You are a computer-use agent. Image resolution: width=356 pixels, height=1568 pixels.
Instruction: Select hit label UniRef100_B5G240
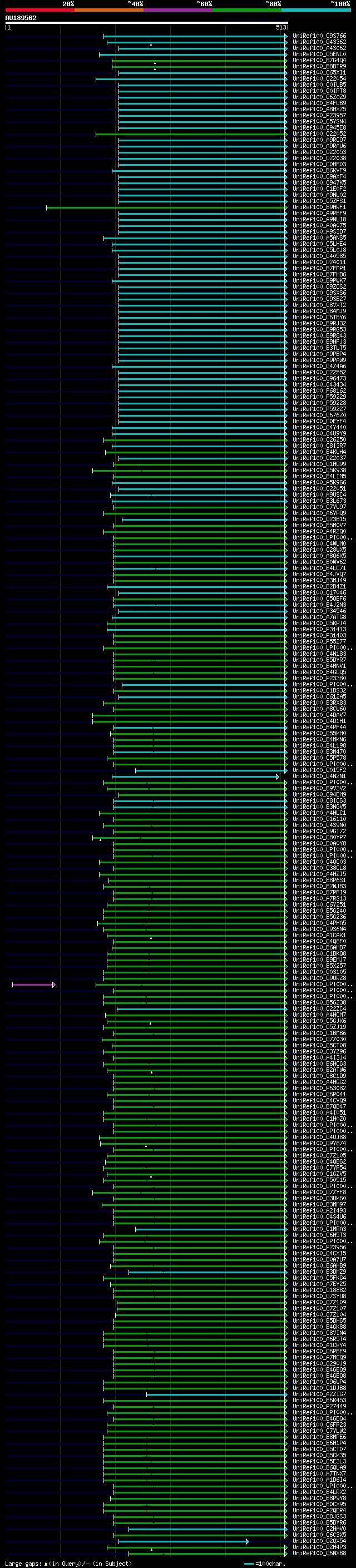[319, 911]
